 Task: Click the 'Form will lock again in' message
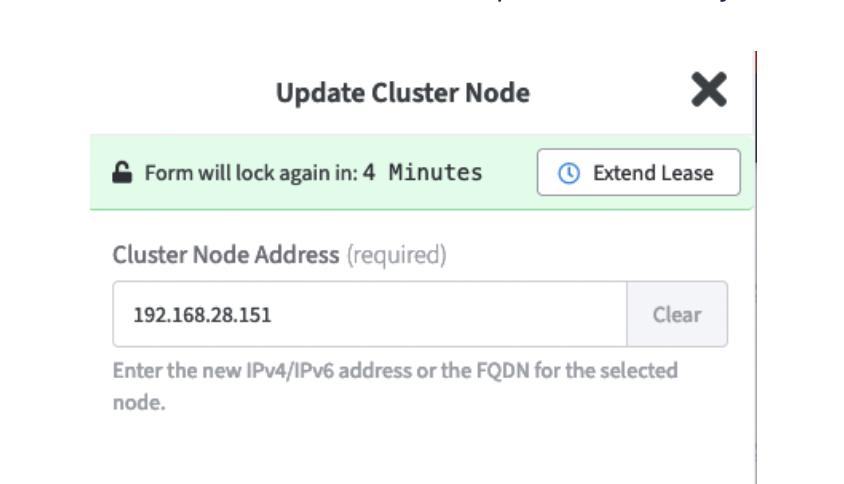[250, 173]
